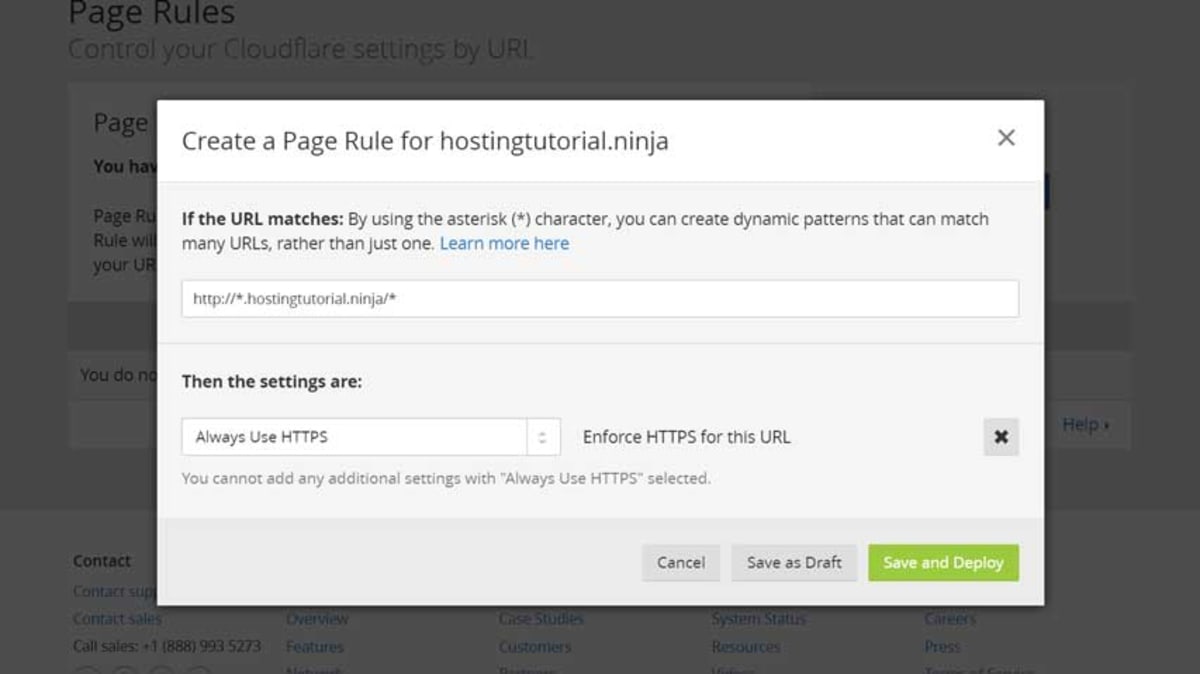
Task: Open the Help link behind the dialog
Action: pyautogui.click(x=1085, y=425)
